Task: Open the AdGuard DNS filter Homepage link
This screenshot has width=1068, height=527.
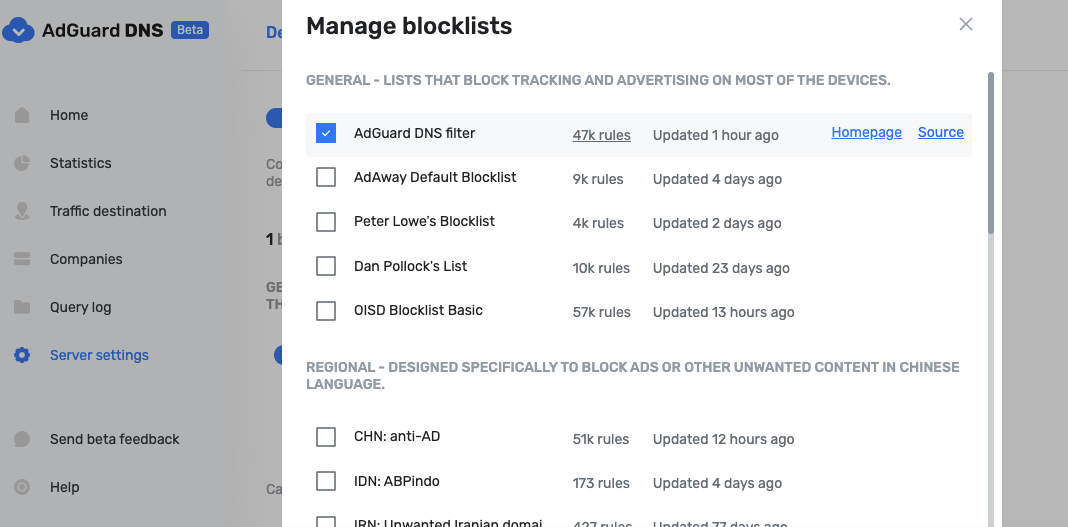Action: click(x=866, y=132)
